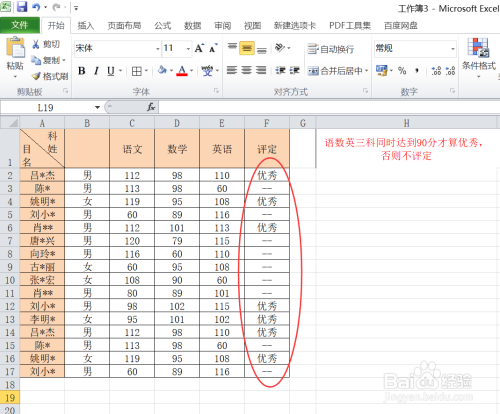Click the increase indent icon
Image resolution: width=500 pixels, height=414 pixels.
coord(294,70)
